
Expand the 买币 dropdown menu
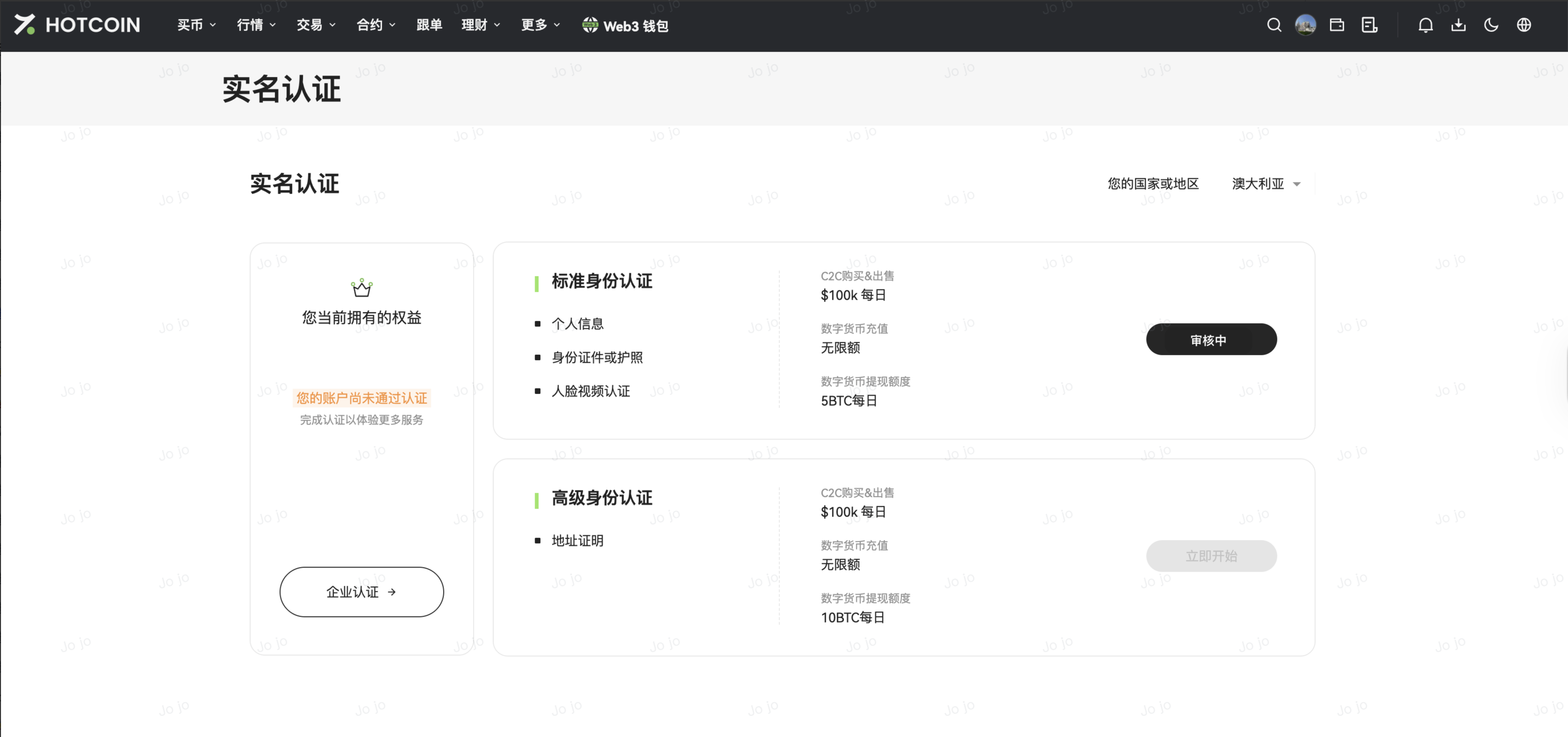pos(196,25)
